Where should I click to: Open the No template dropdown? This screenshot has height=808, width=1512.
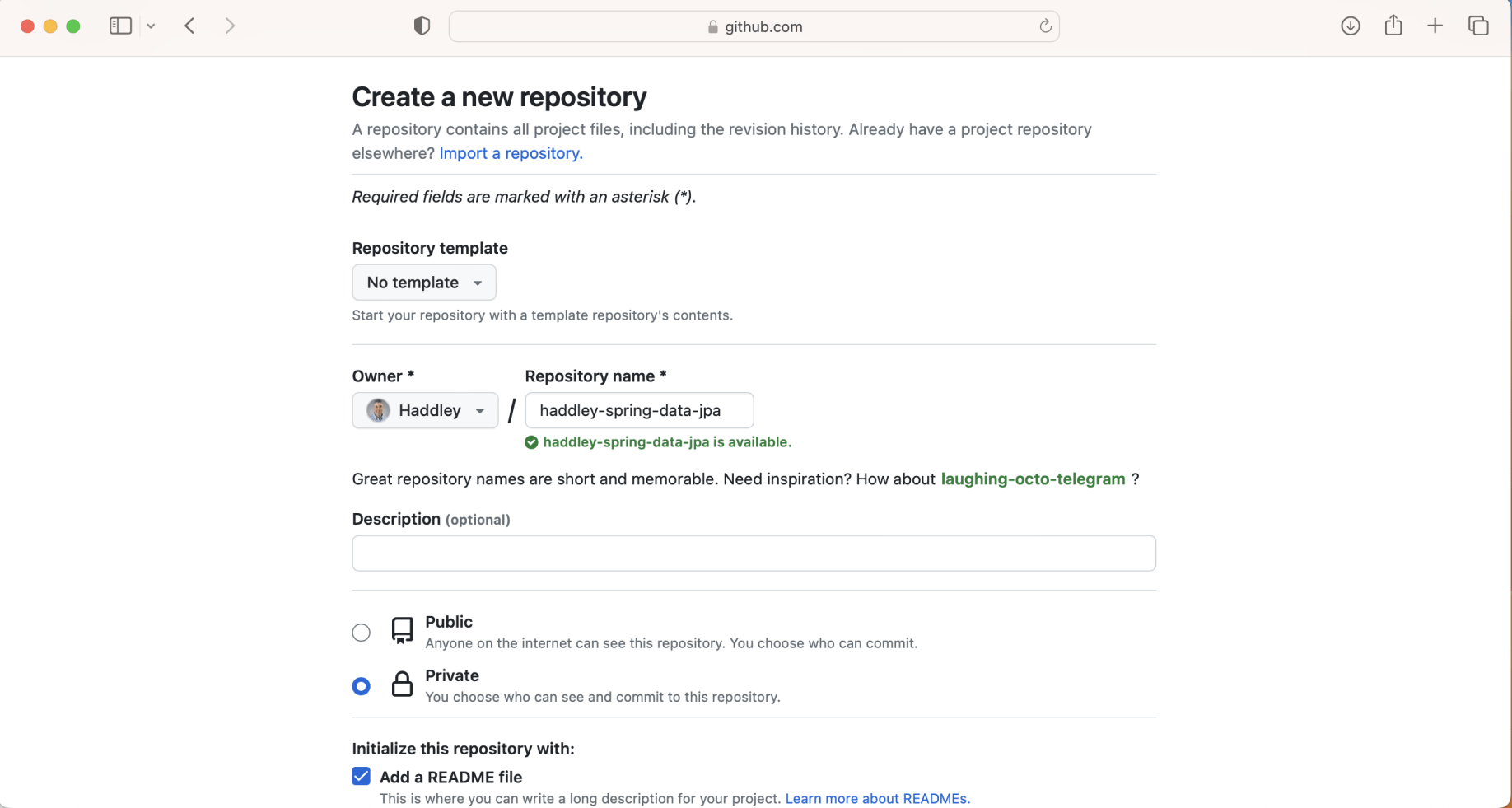tap(424, 283)
